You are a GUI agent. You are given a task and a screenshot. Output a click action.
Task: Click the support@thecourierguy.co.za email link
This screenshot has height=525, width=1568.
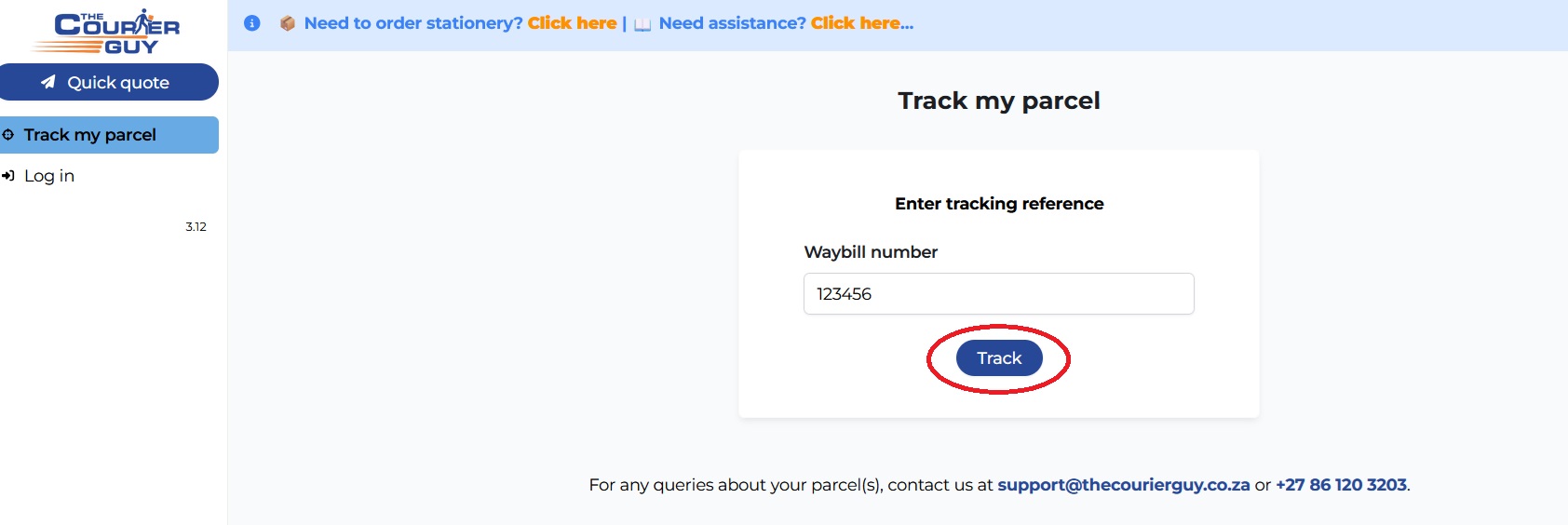[x=1123, y=485]
